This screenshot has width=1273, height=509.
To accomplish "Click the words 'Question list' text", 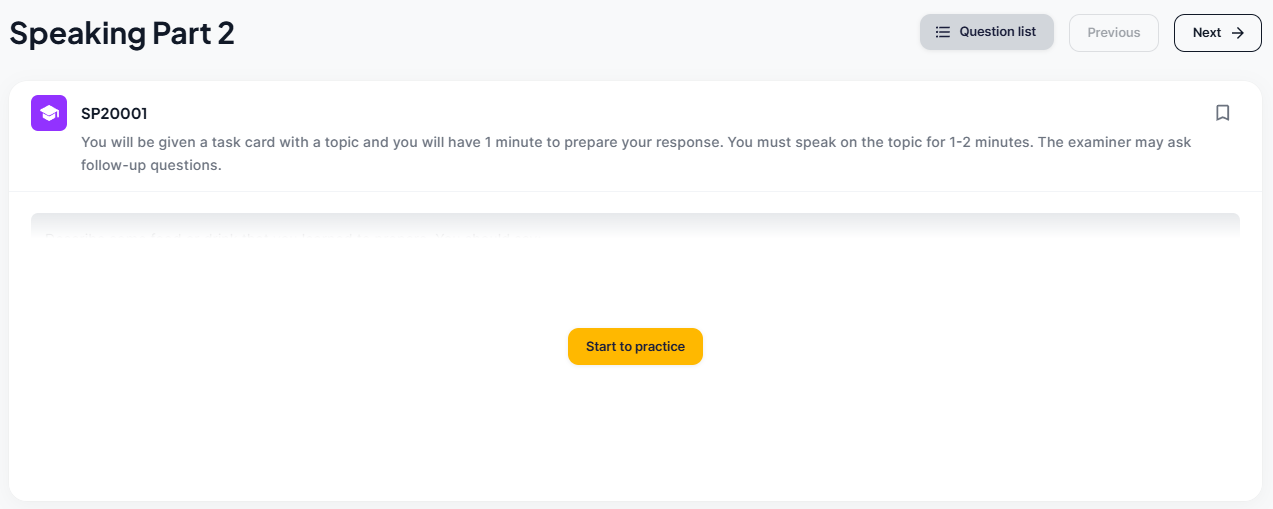I will point(997,32).
